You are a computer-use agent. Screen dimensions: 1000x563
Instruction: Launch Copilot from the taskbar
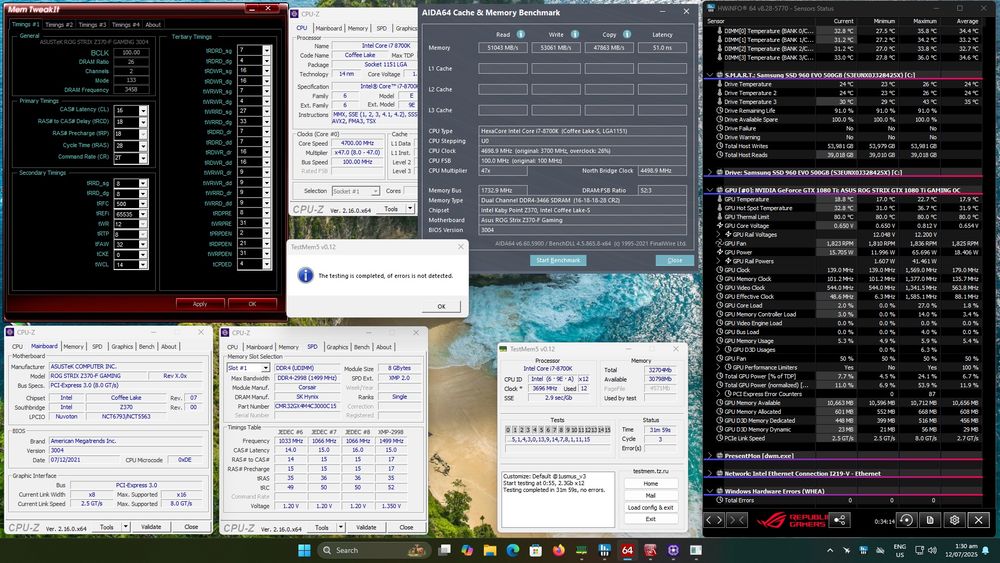(467, 550)
